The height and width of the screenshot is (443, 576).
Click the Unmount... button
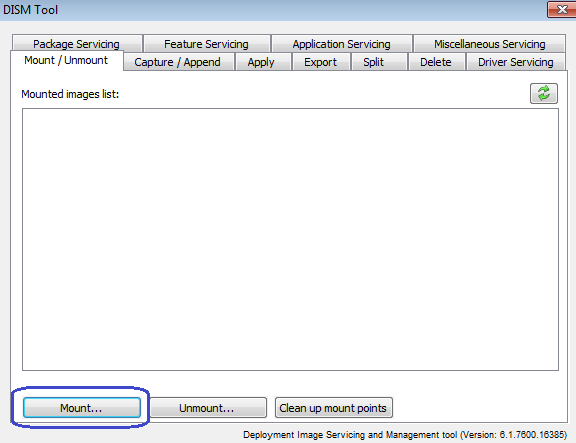208,408
